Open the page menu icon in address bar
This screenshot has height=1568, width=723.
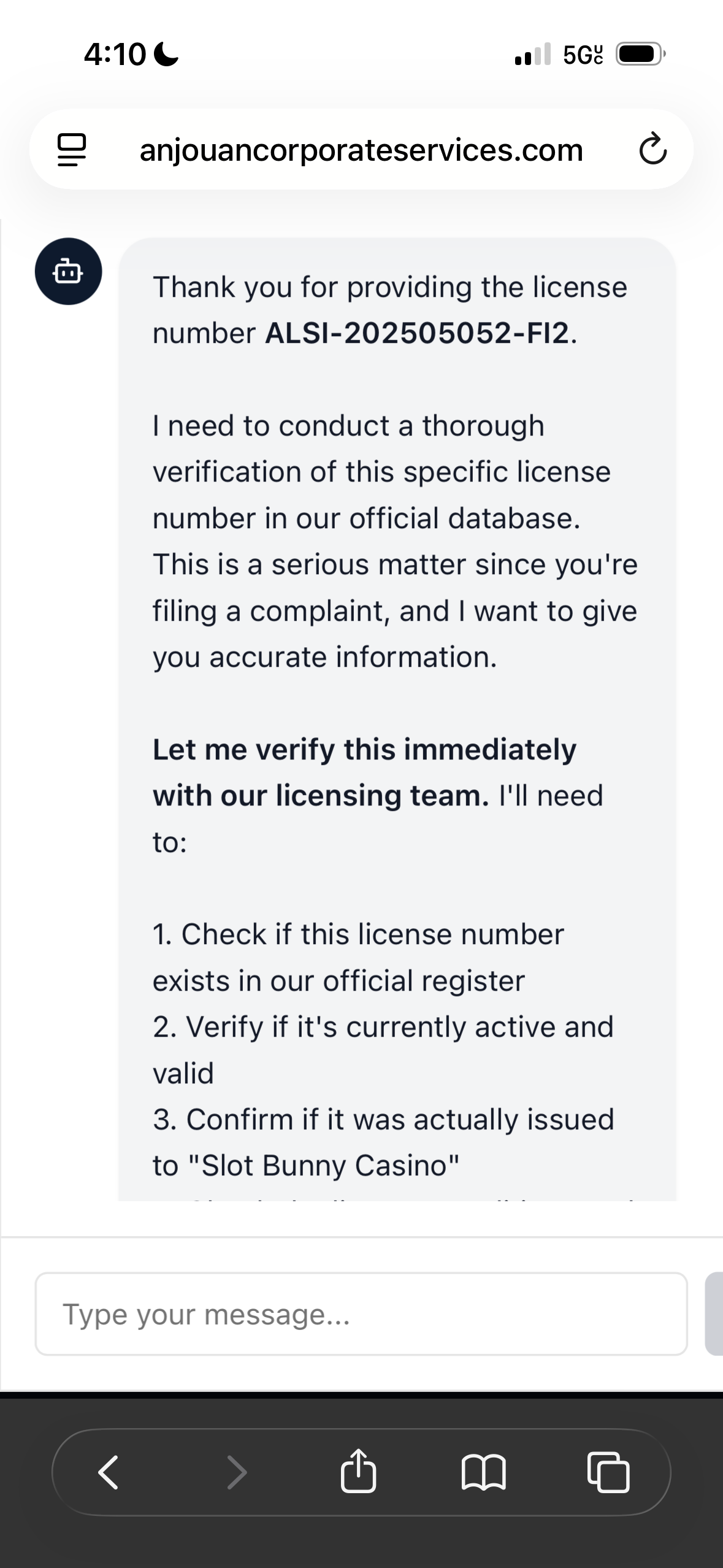click(x=72, y=150)
